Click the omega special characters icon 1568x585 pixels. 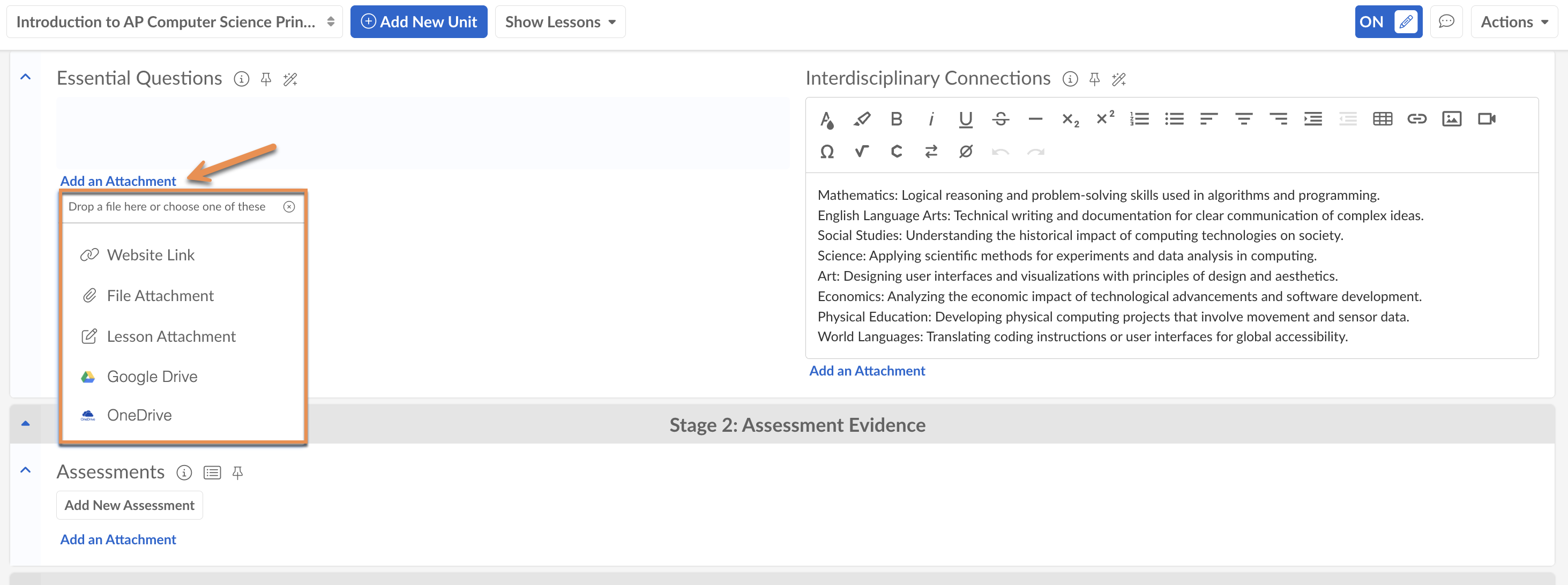[x=826, y=152]
